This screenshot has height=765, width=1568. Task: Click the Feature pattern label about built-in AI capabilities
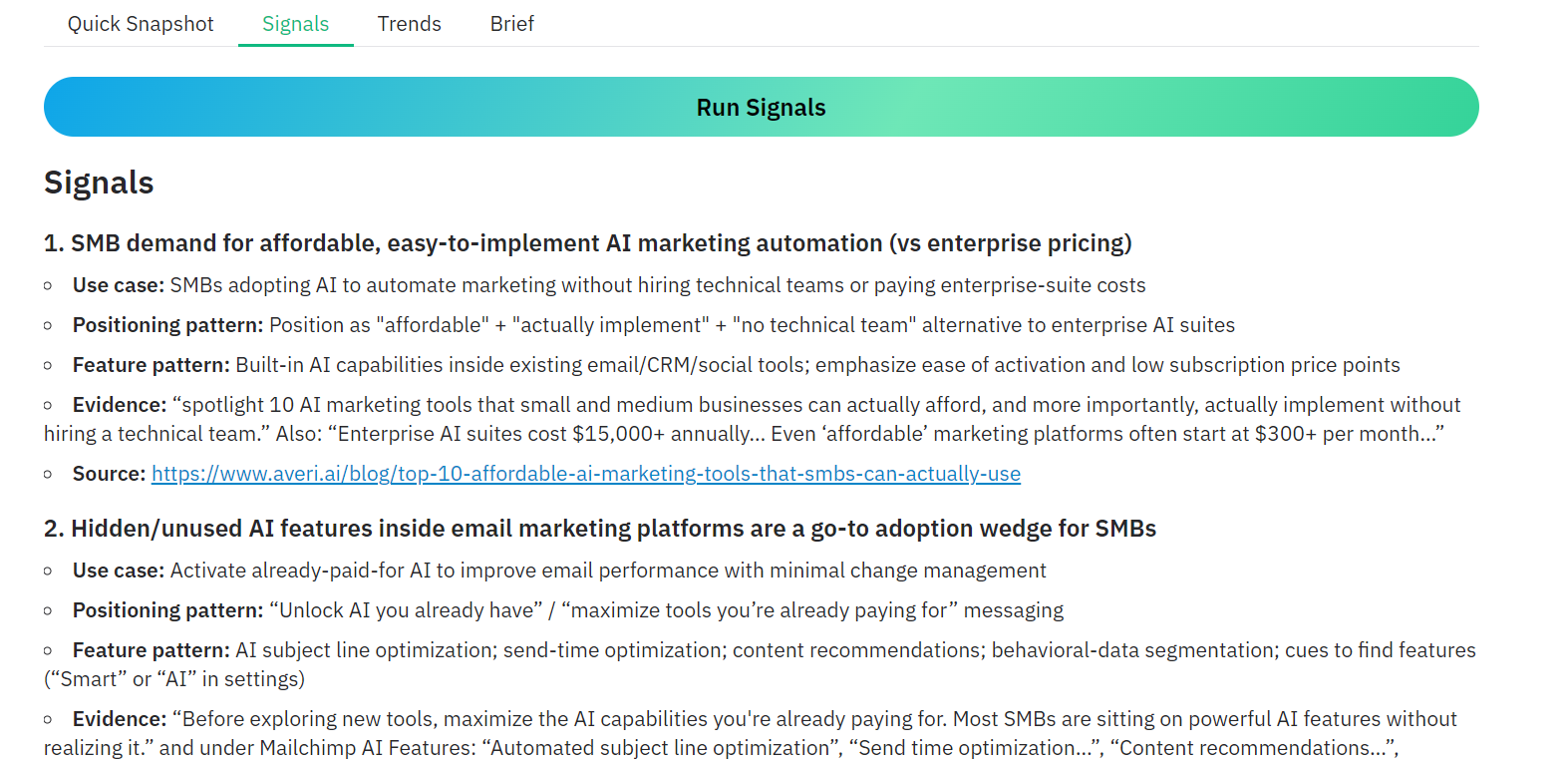(x=151, y=365)
